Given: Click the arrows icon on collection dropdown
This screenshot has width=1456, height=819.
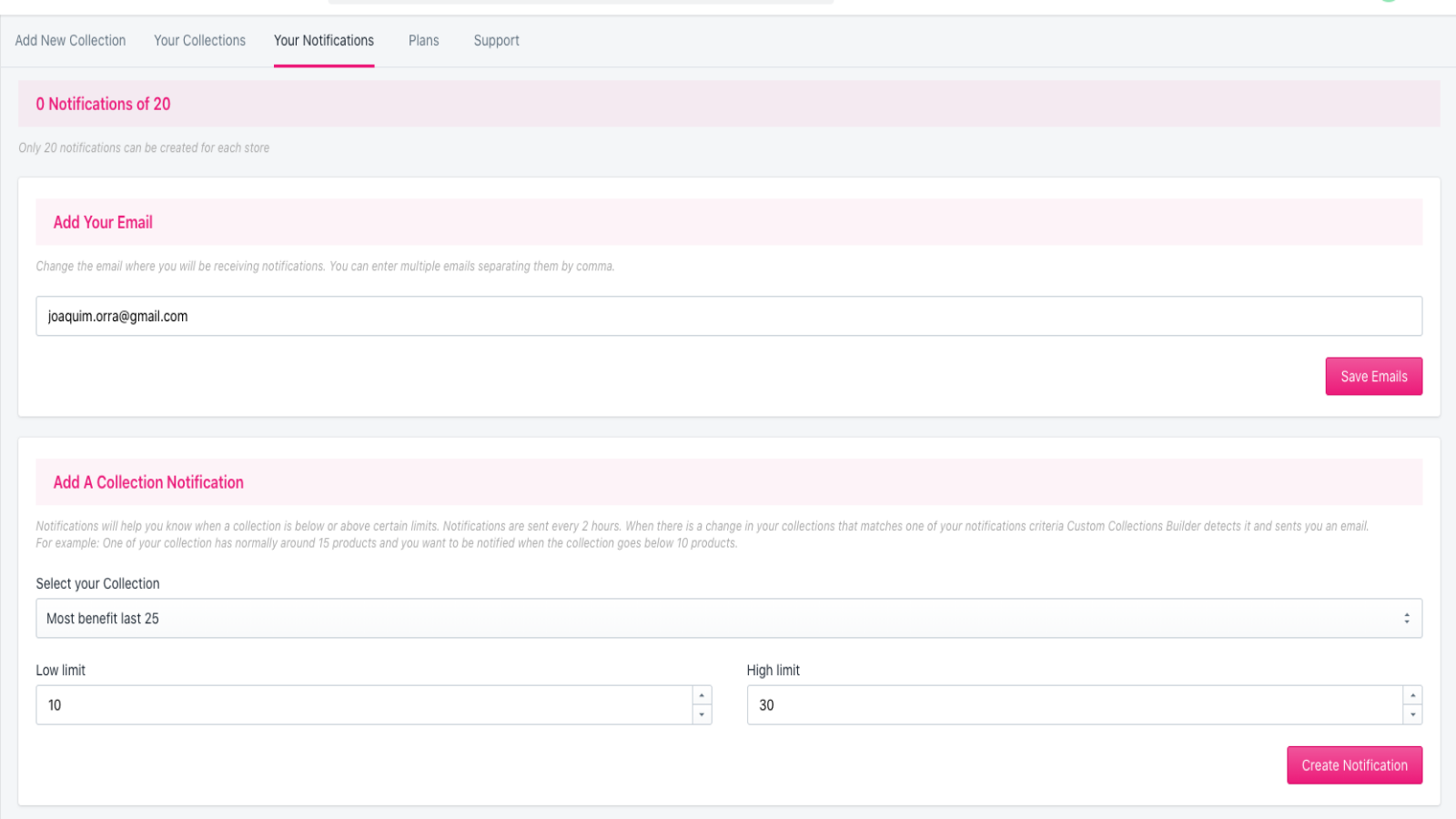Looking at the screenshot, I should [x=1406, y=619].
